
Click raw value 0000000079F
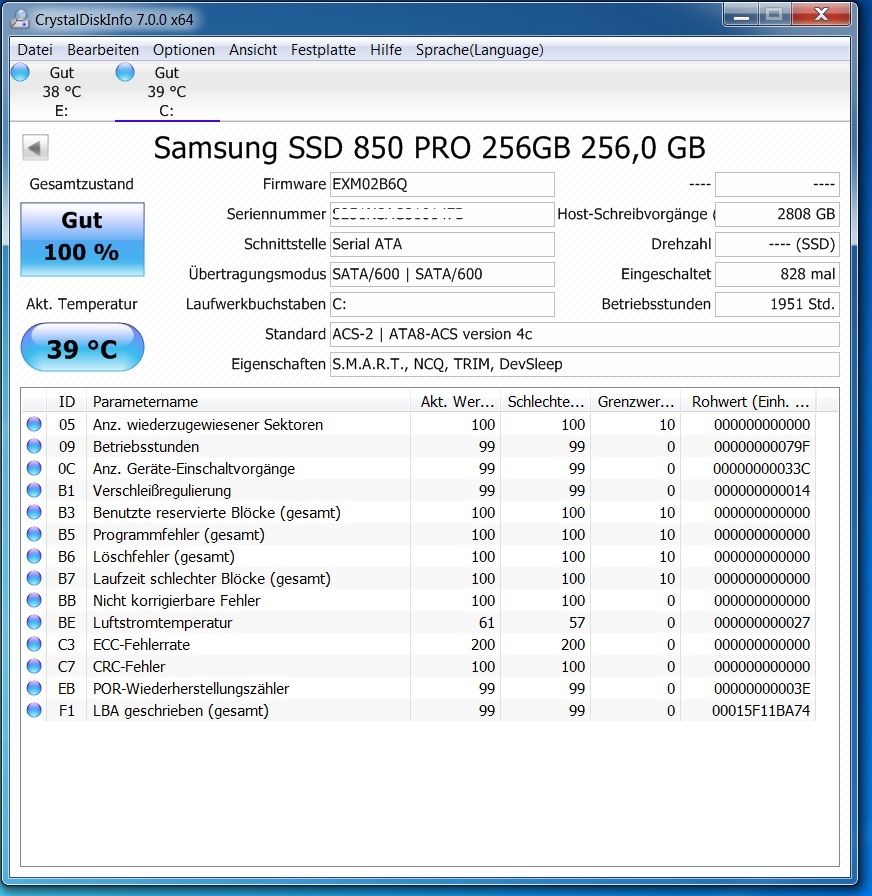[x=762, y=447]
